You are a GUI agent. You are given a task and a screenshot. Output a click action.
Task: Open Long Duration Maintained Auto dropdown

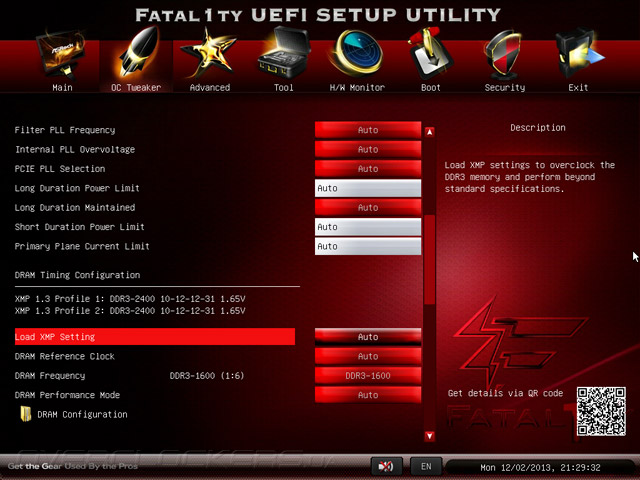point(368,207)
